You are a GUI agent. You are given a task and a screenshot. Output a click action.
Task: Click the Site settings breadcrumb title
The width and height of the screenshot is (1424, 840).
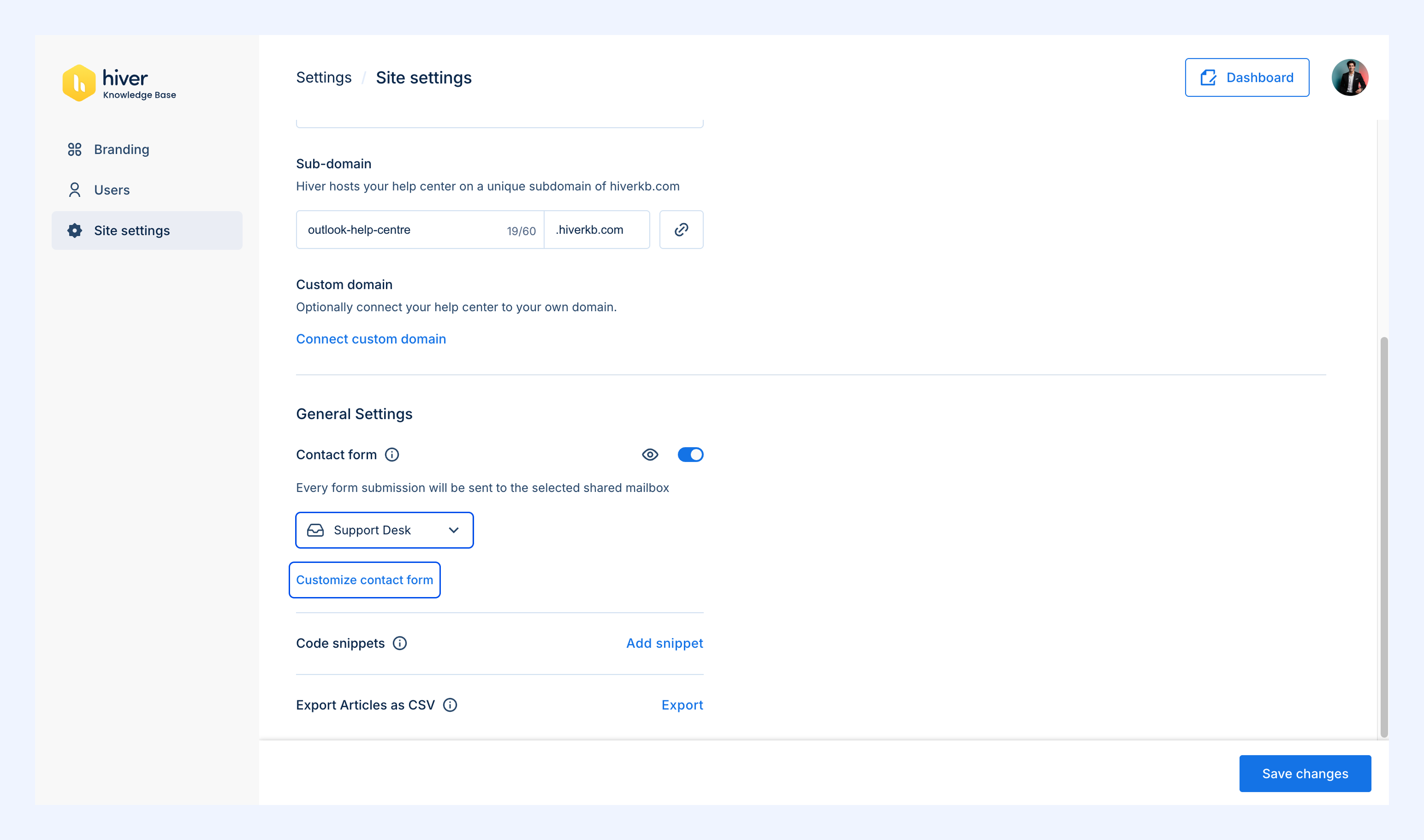coord(423,77)
